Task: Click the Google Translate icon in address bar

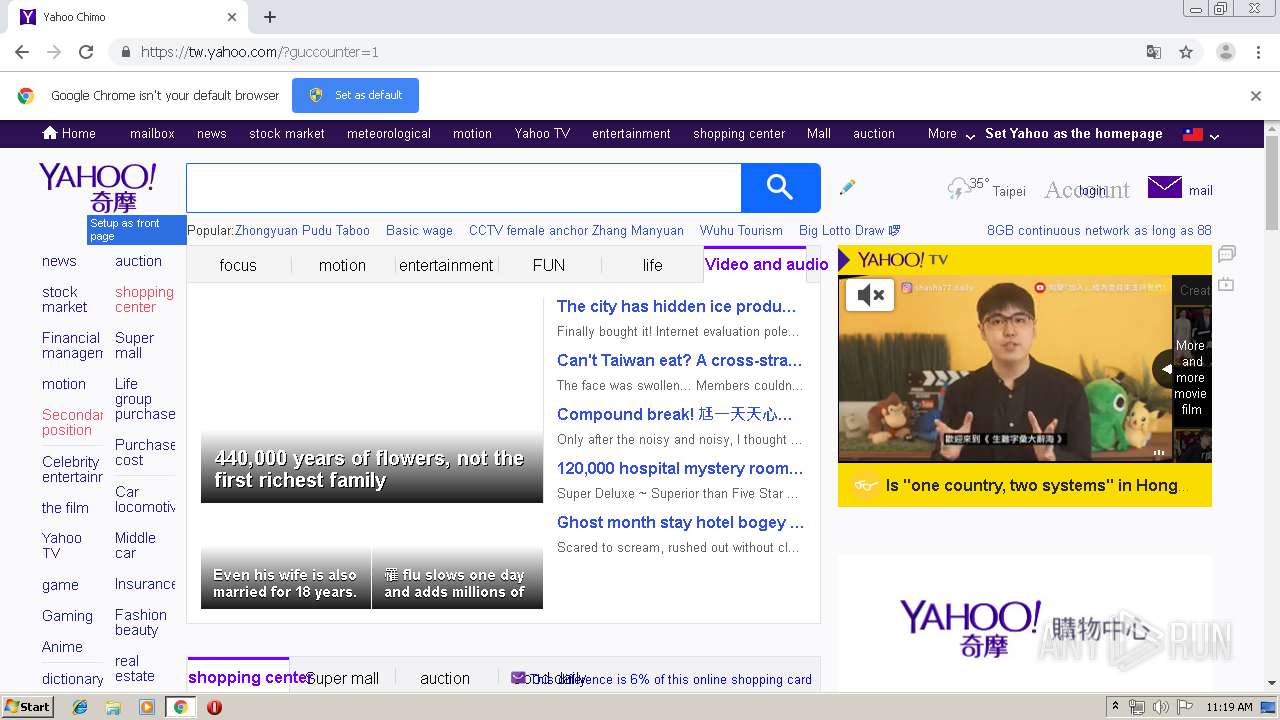Action: tap(1153, 52)
